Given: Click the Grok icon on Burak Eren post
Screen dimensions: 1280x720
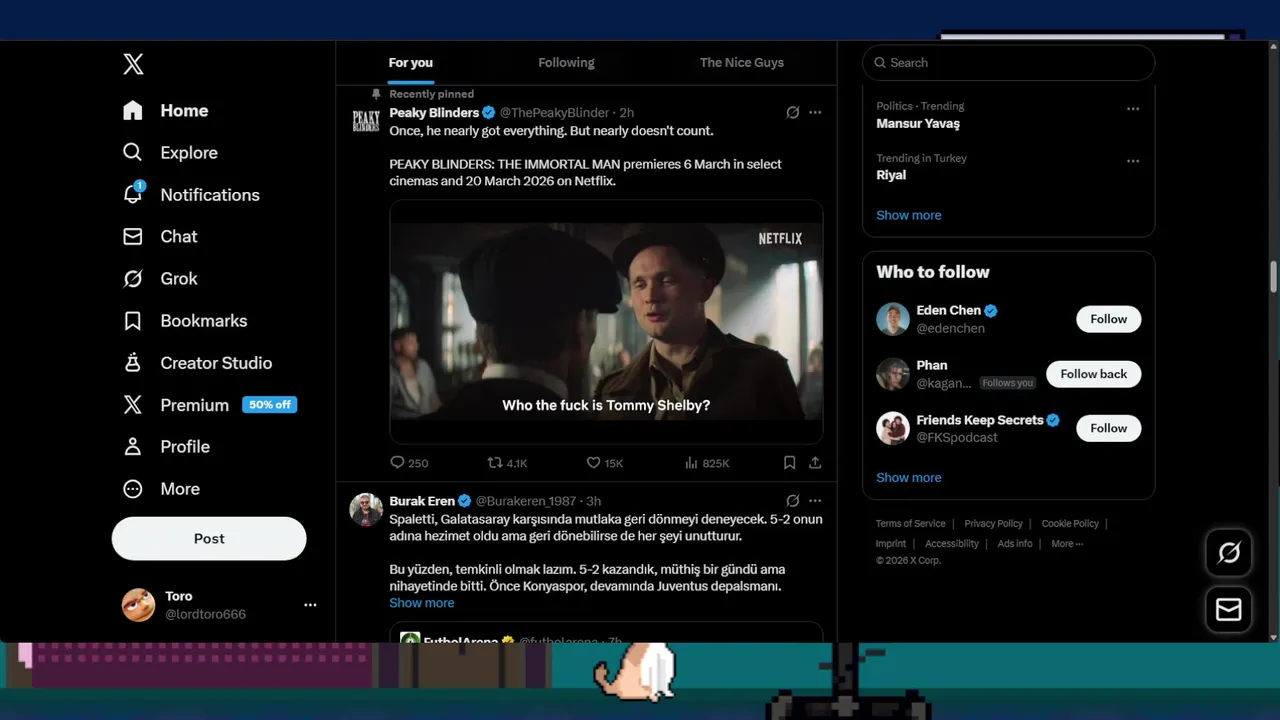Looking at the screenshot, I should tap(792, 501).
